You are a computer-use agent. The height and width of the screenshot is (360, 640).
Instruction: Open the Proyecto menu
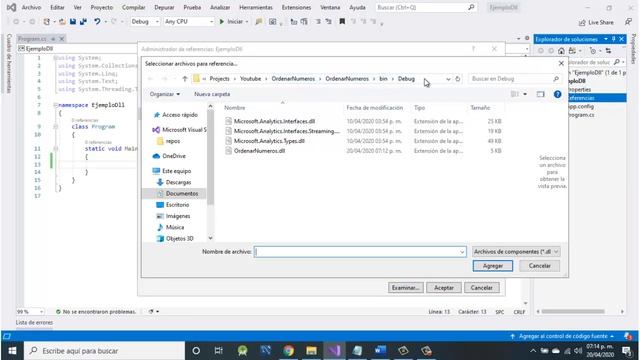tap(102, 7)
